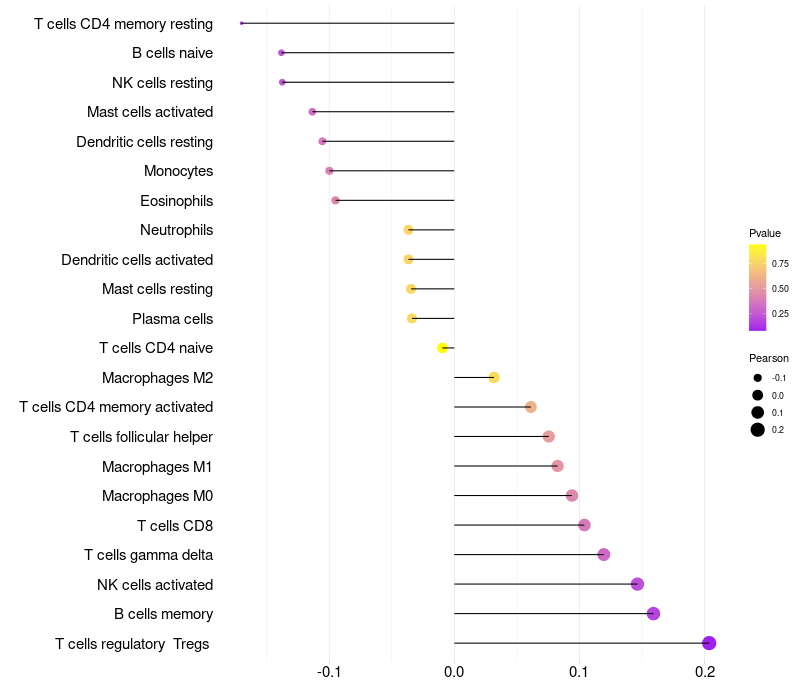Click the Macrophages M0 data point
Screen dimensions: 800x700
point(572,495)
